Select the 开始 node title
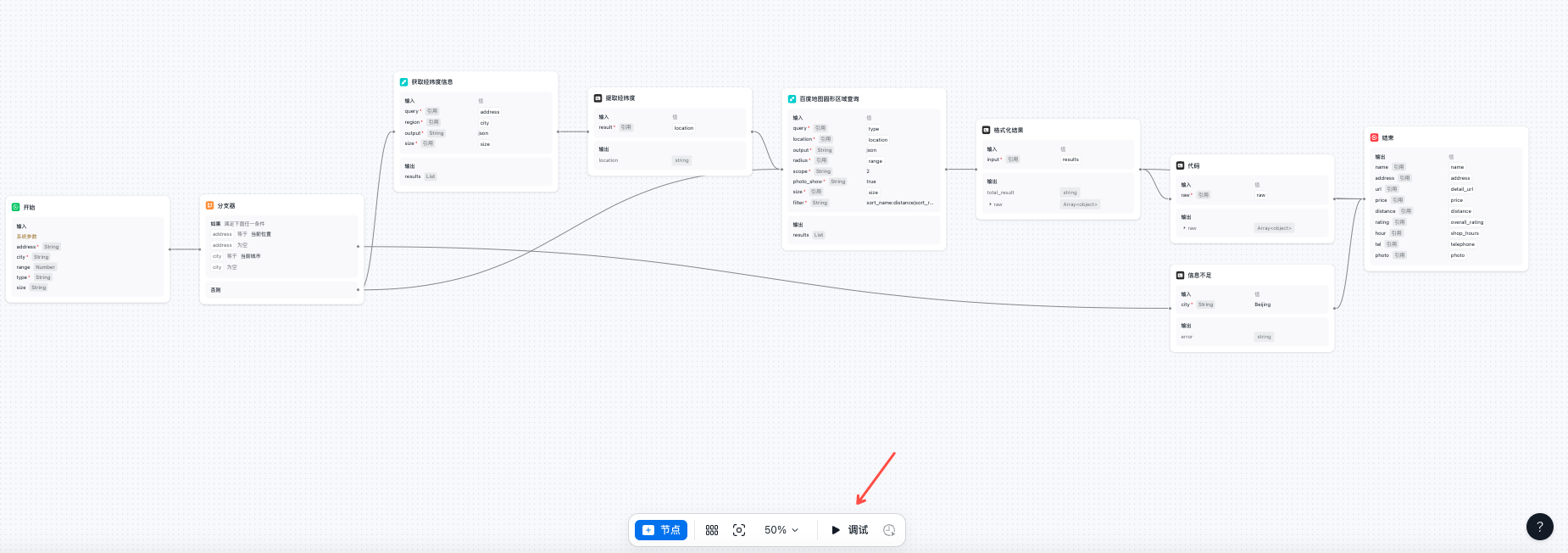 (30, 207)
